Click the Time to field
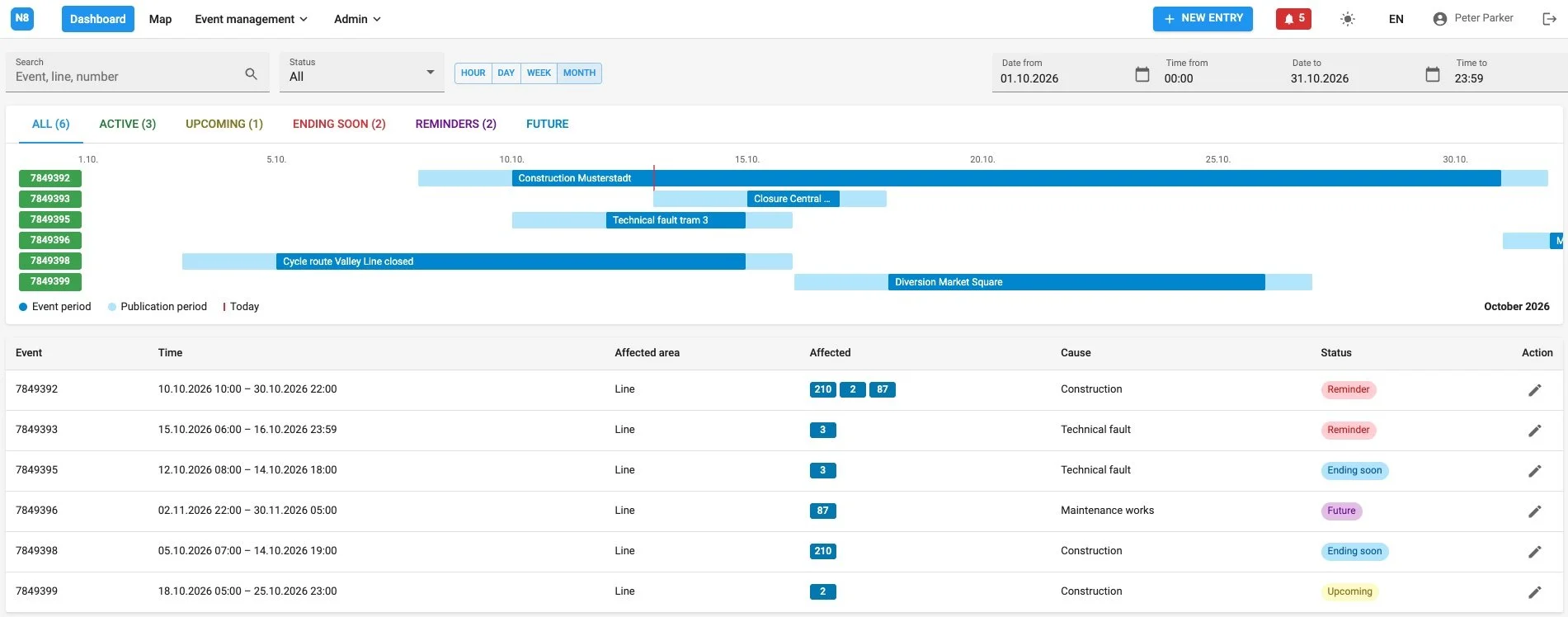Viewport: 1568px width, 617px height. [1505, 73]
